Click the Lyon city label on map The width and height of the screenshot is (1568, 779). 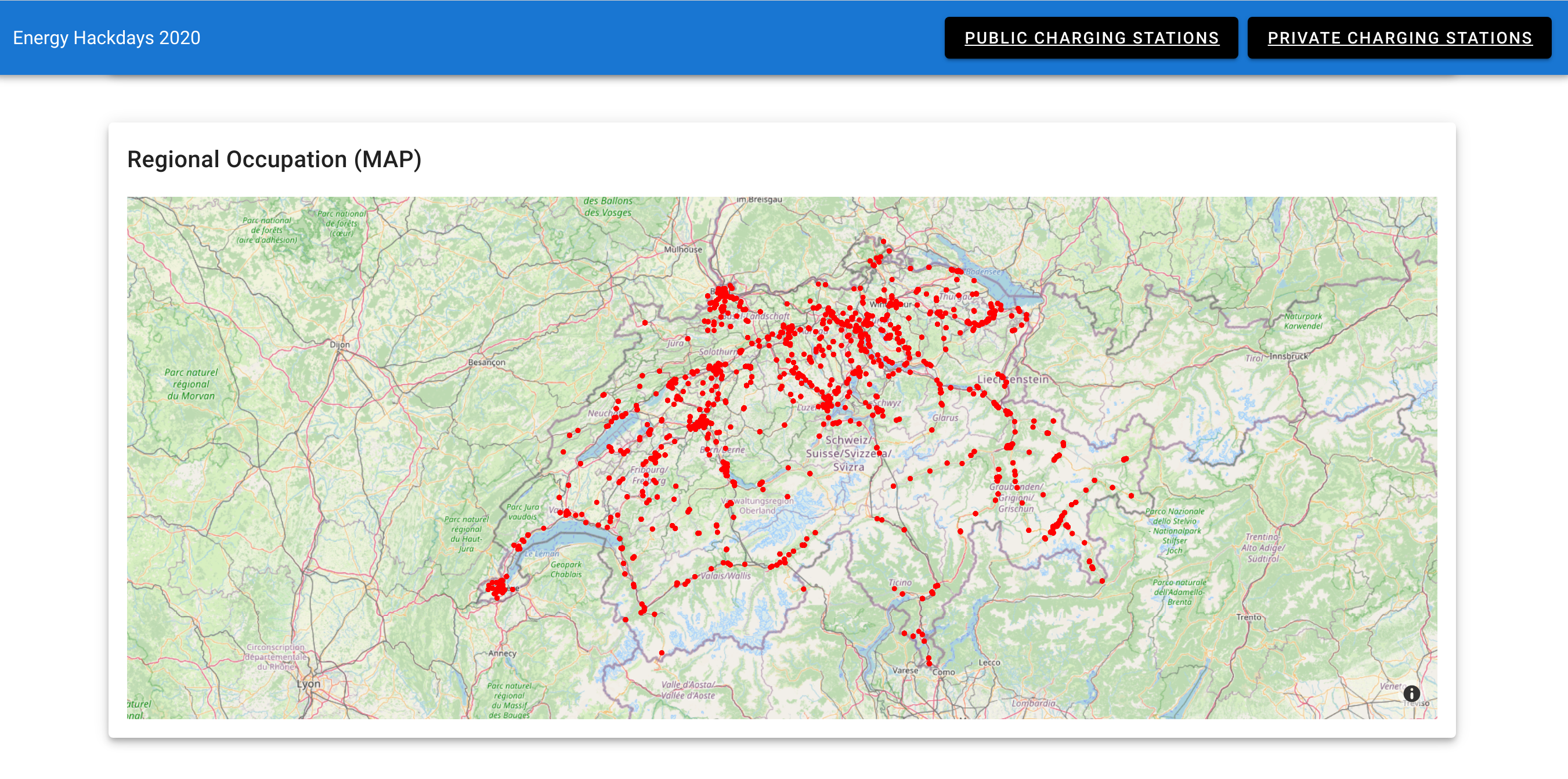click(x=308, y=684)
